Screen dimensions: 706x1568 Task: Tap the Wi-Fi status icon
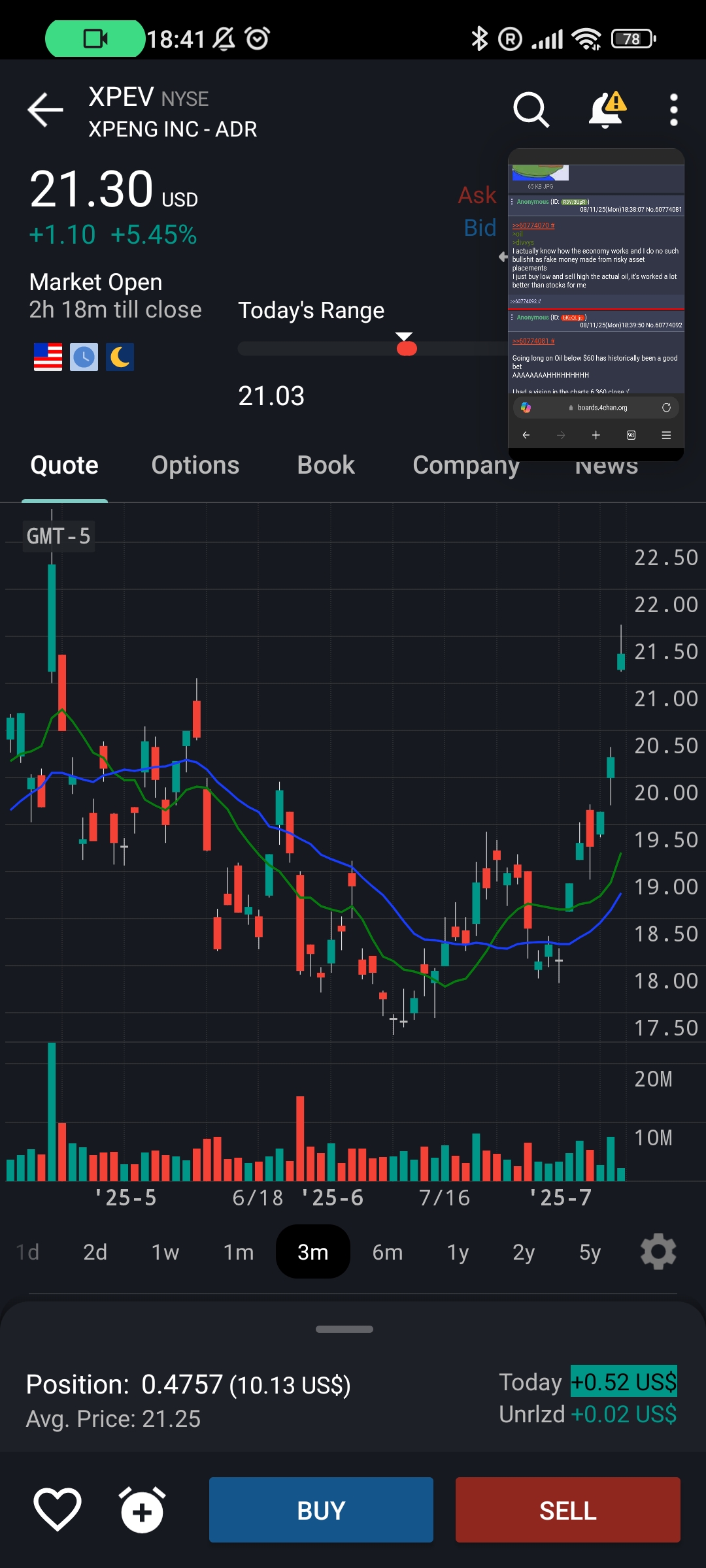pos(586,39)
